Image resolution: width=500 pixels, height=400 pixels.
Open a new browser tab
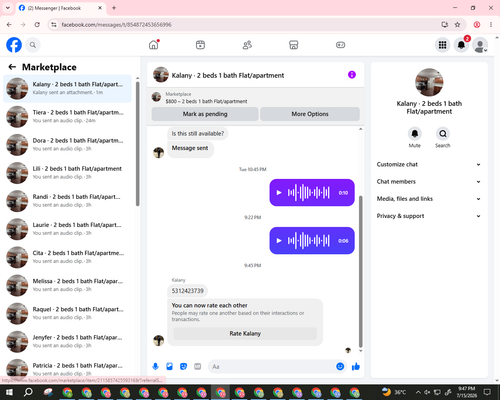coord(114,8)
